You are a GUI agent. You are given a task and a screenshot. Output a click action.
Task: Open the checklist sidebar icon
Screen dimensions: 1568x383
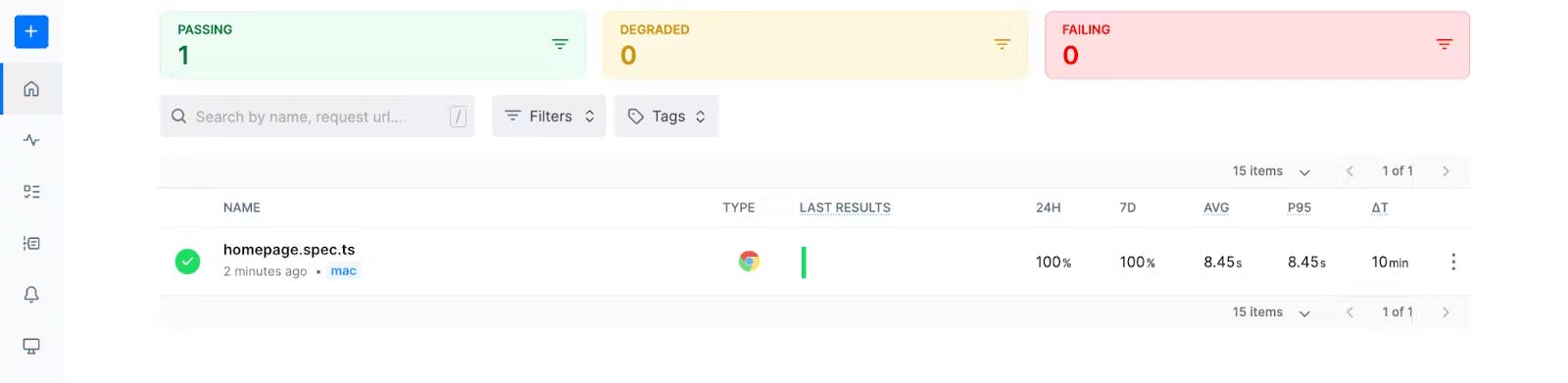pyautogui.click(x=31, y=192)
